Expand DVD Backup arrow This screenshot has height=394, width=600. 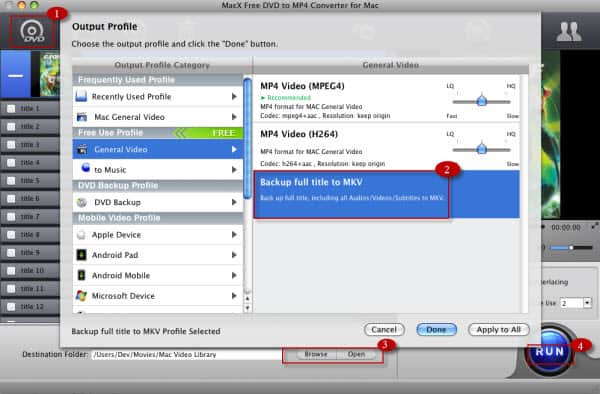[234, 202]
